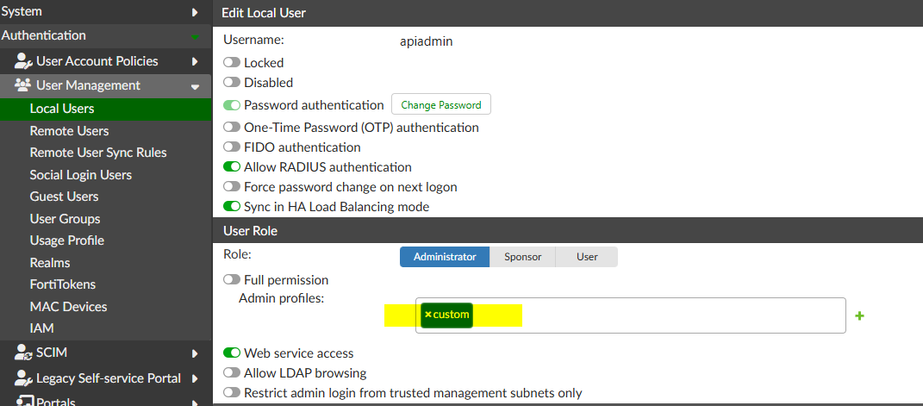
Task: Expand the System menu arrow
Action: 195,12
